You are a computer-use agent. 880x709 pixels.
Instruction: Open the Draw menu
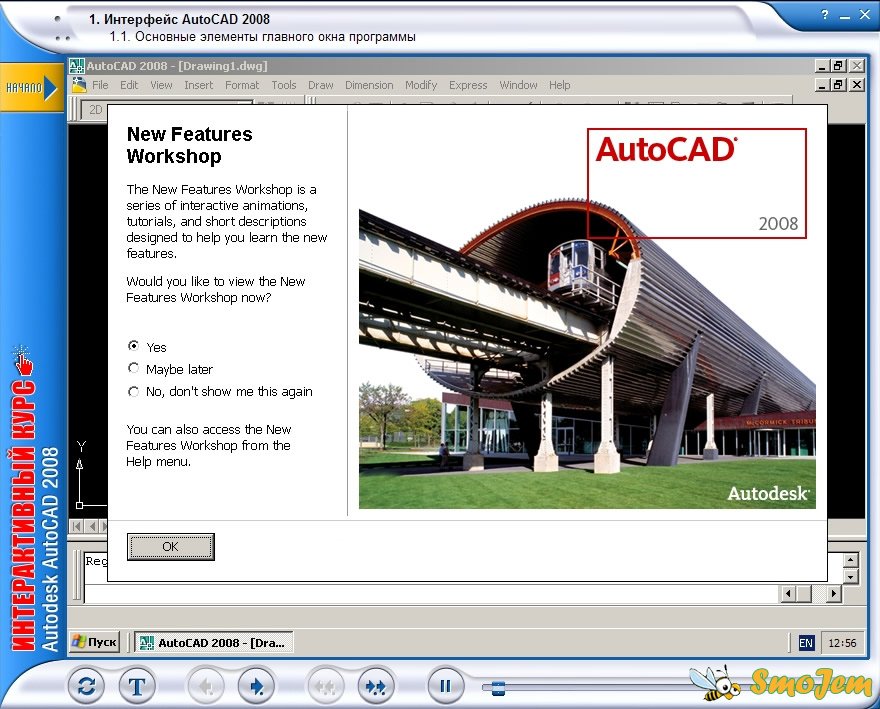click(x=320, y=85)
